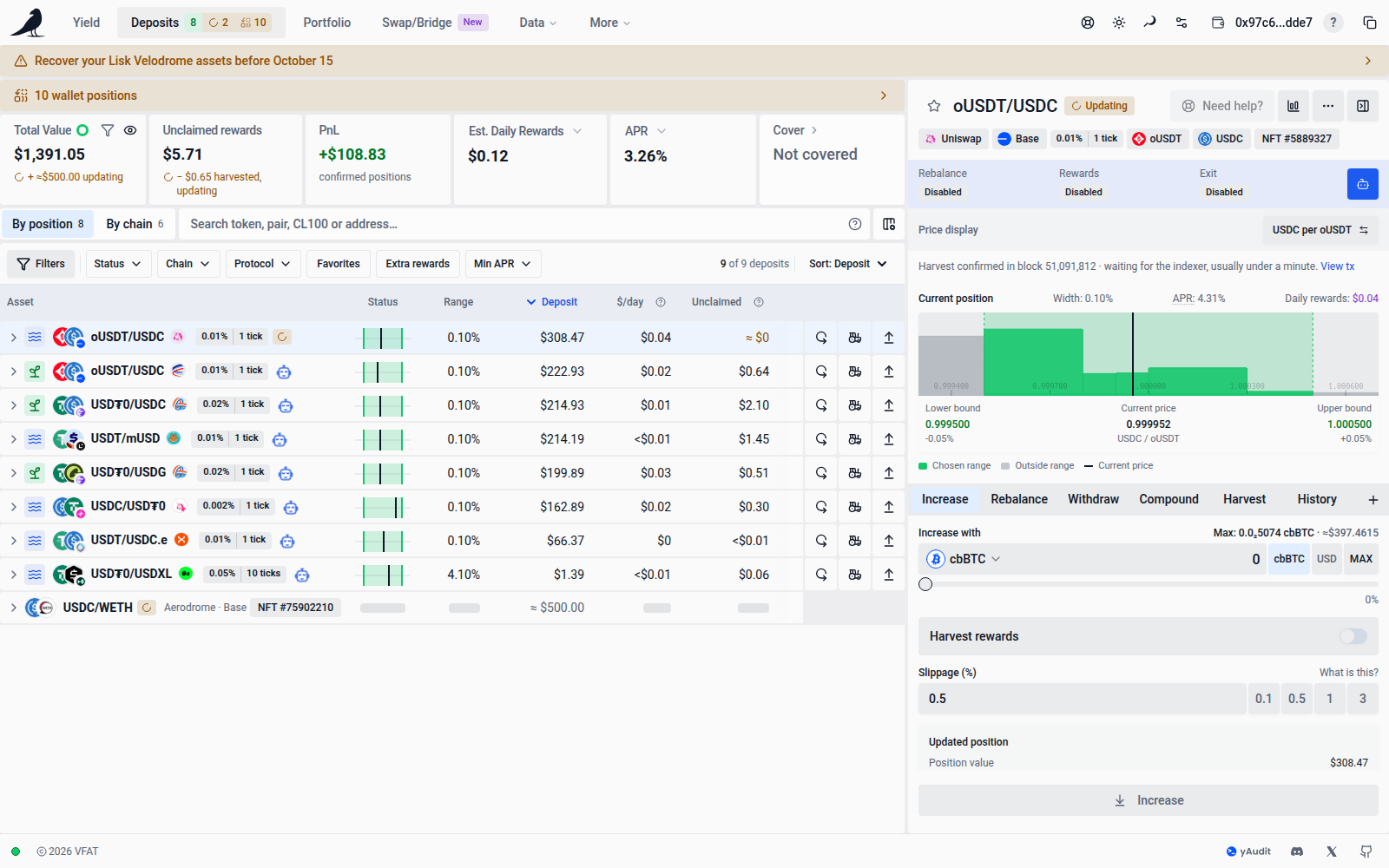Viewport: 1389px width, 868px height.
Task: Open the Status filter dropdown
Action: tap(118, 264)
